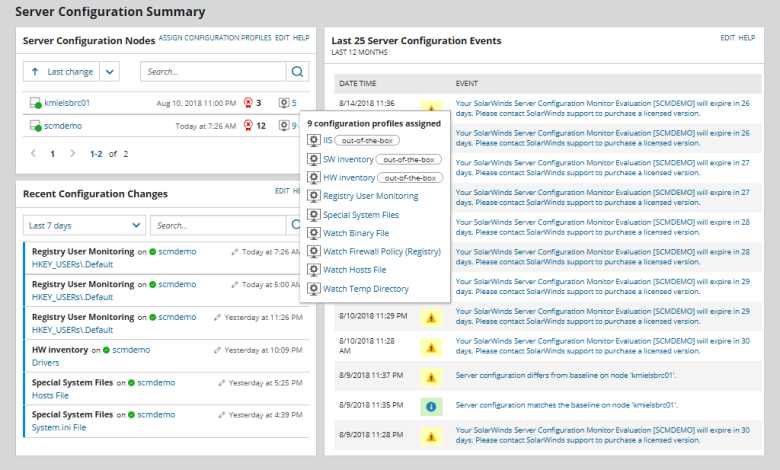Click Edit in Recent Configuration Changes header
This screenshot has width=780, height=470.
click(x=282, y=191)
